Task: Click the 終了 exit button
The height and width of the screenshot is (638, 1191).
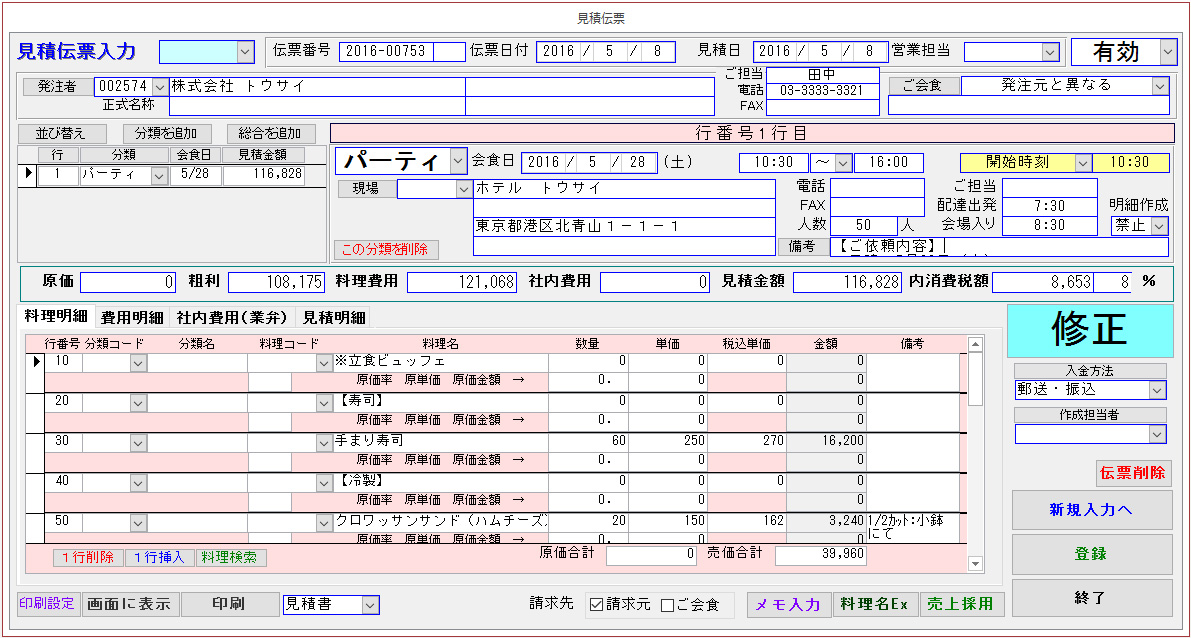Action: pyautogui.click(x=1091, y=598)
